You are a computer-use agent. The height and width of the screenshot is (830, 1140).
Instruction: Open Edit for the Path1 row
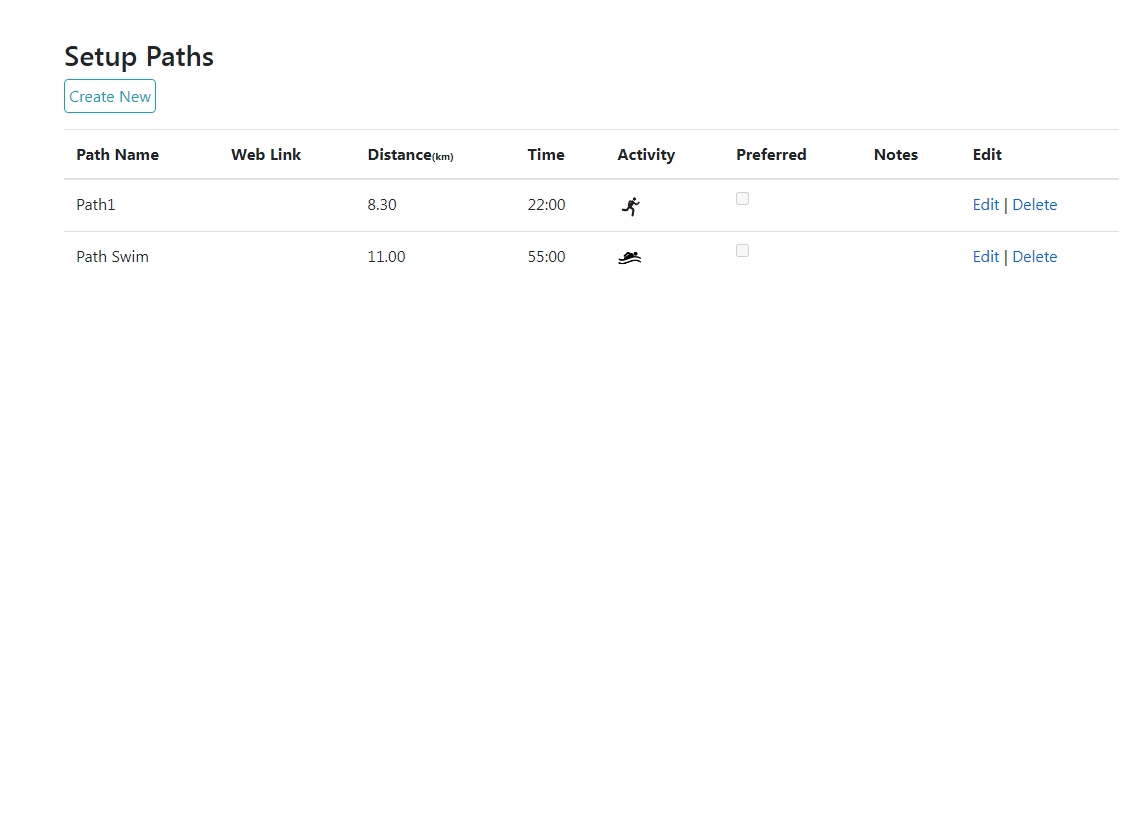985,205
